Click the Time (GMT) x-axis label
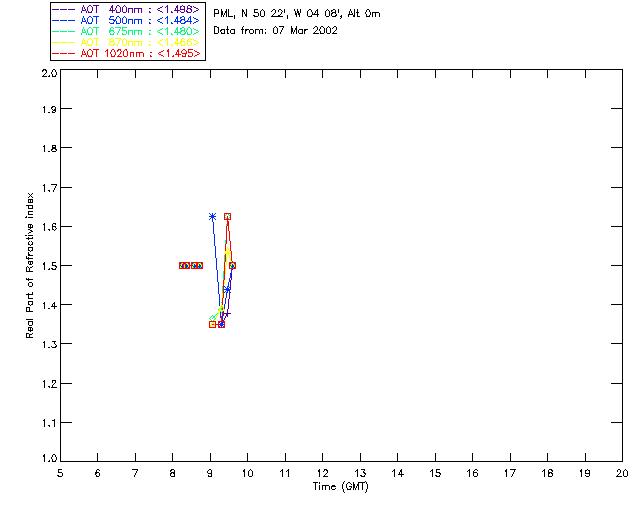This screenshot has width=640, height=512. [x=341, y=487]
